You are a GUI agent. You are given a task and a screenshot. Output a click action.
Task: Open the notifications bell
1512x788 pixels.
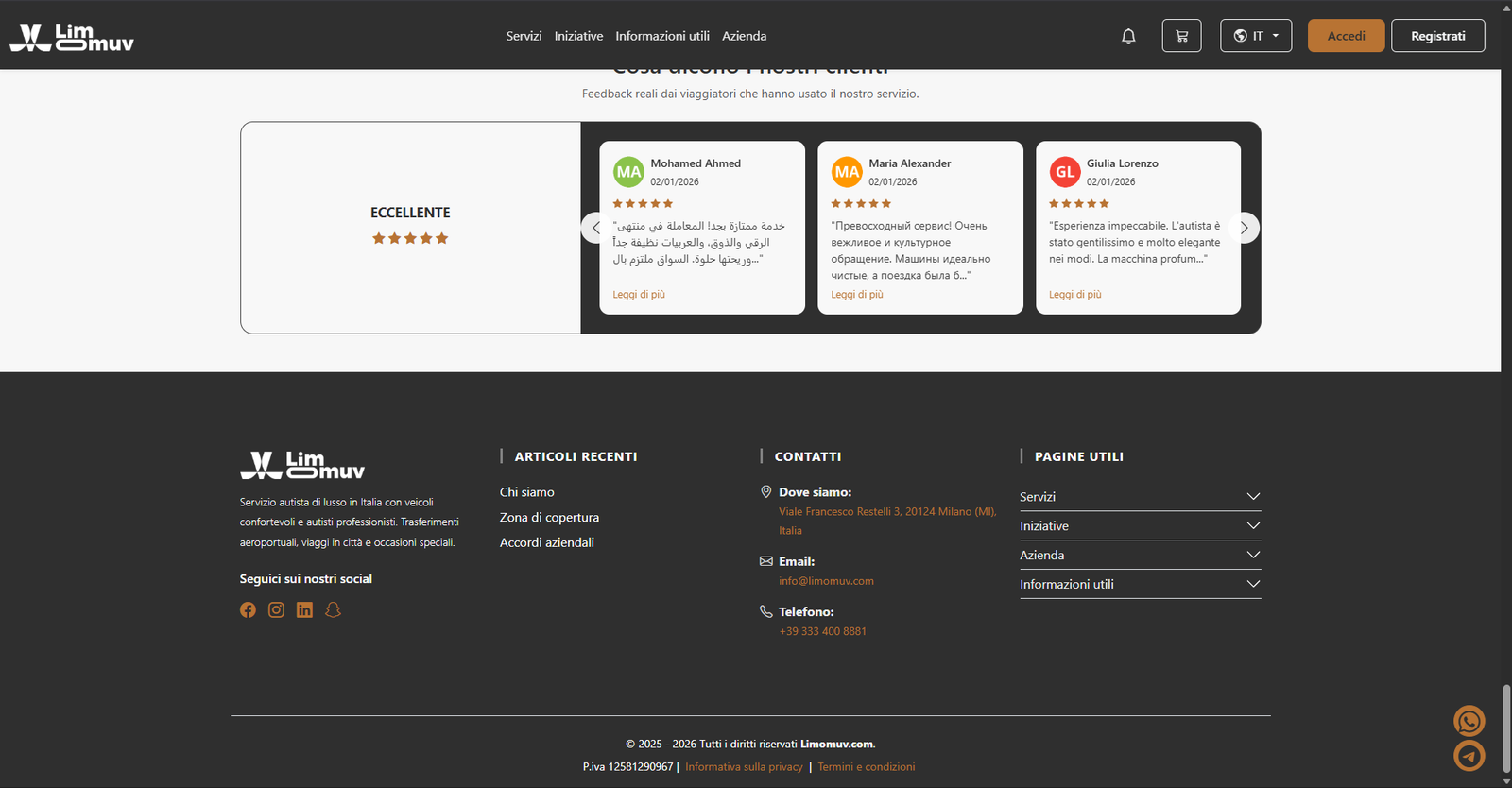pos(1128,36)
